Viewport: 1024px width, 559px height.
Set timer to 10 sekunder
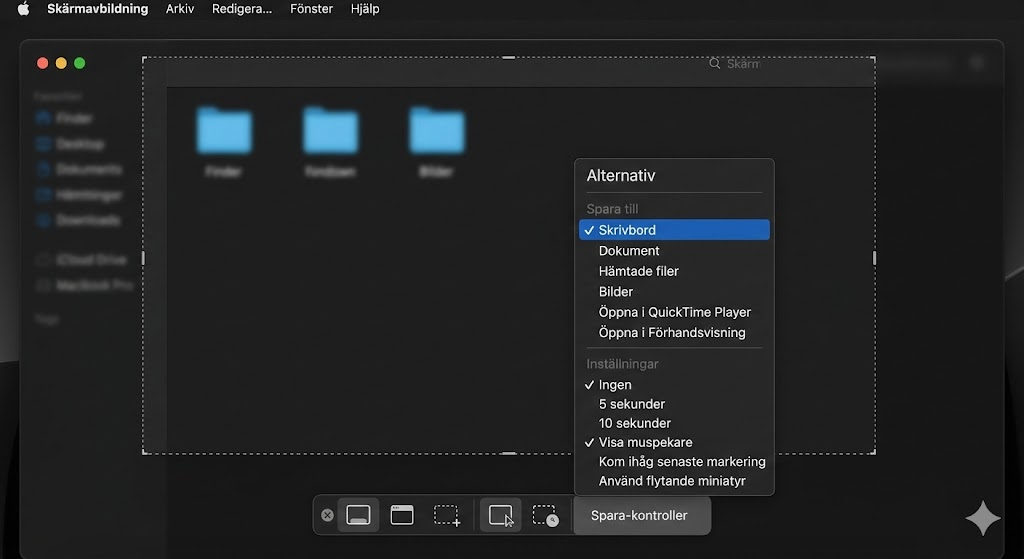[634, 423]
